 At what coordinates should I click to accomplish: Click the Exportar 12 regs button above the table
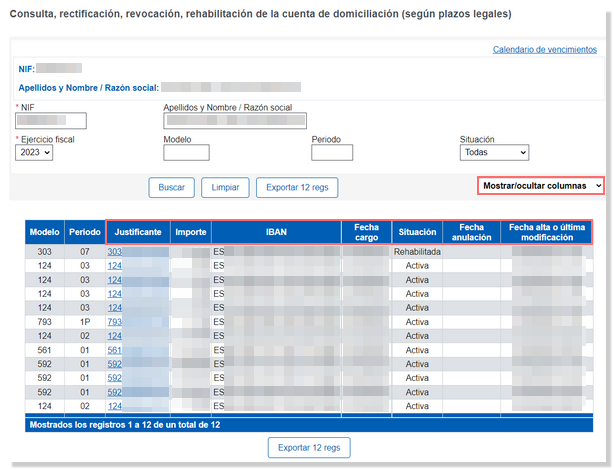pyautogui.click(x=297, y=187)
